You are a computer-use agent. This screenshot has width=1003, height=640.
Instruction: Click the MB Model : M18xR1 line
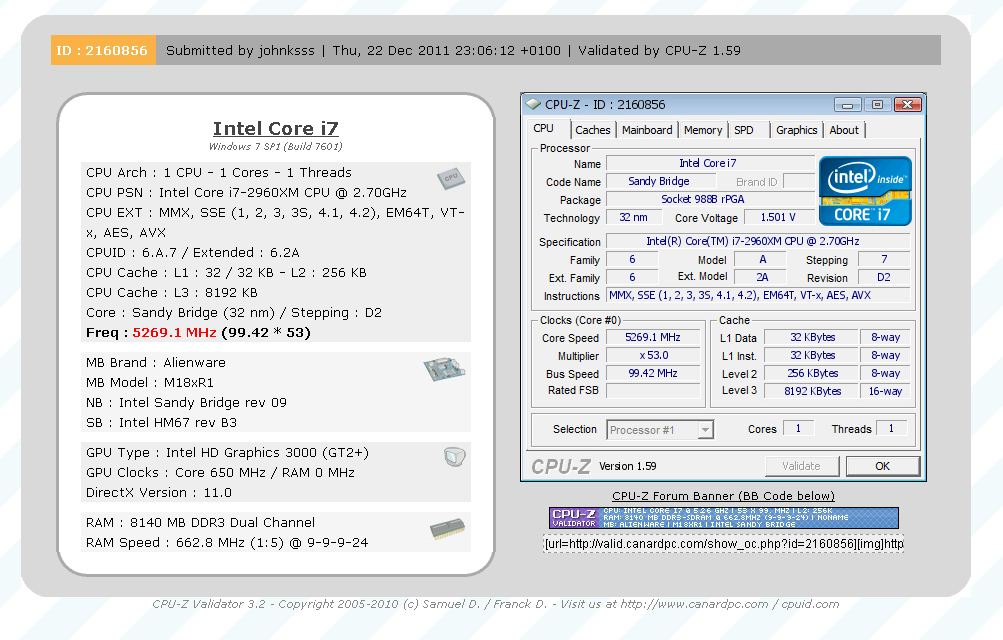click(150, 382)
